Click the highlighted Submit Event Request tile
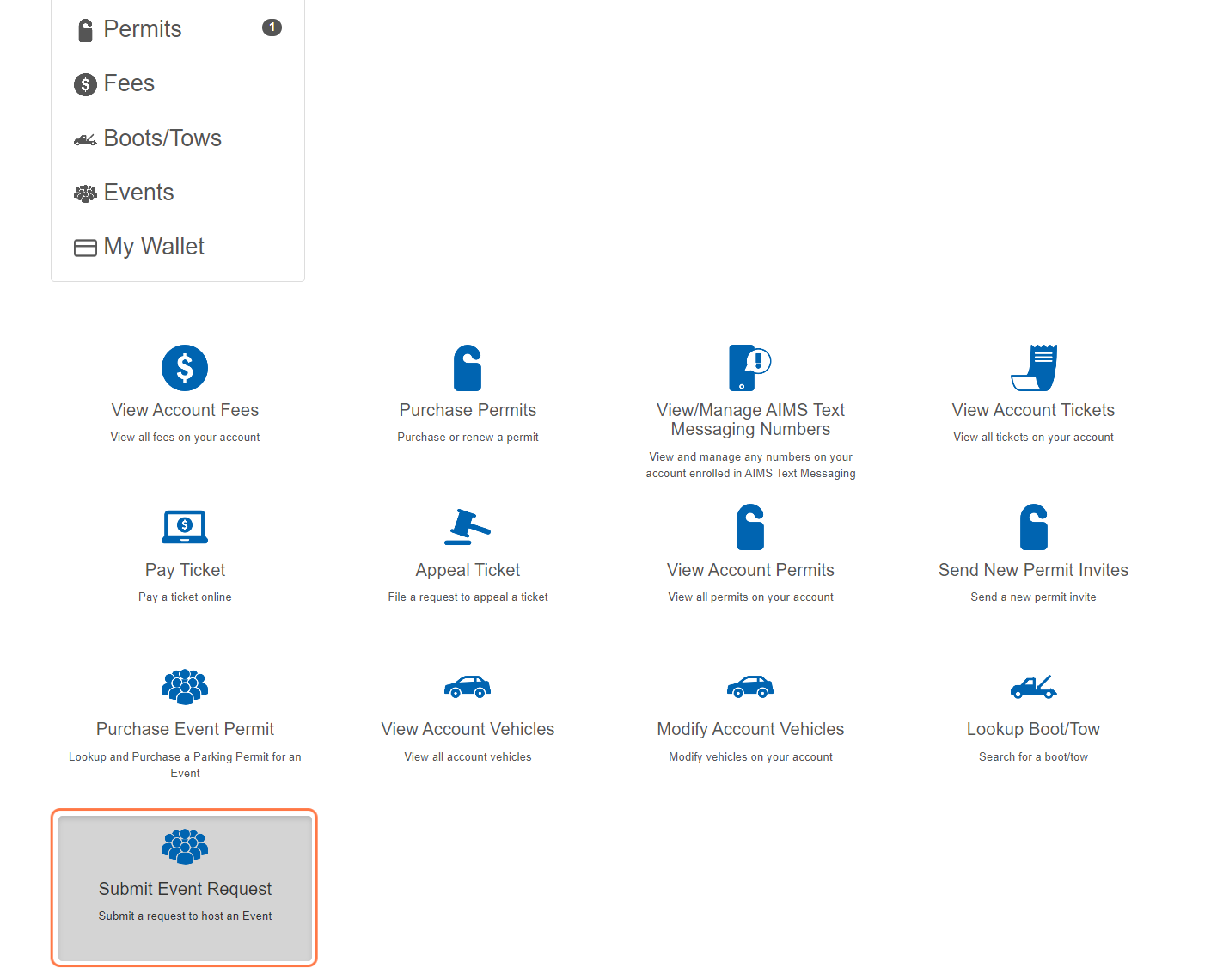 pyautogui.click(x=185, y=888)
